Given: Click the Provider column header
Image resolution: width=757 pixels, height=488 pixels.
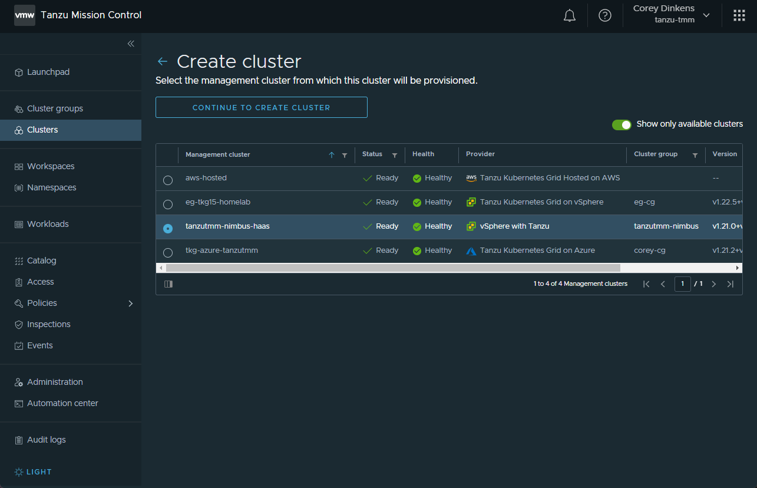Looking at the screenshot, I should [480, 154].
